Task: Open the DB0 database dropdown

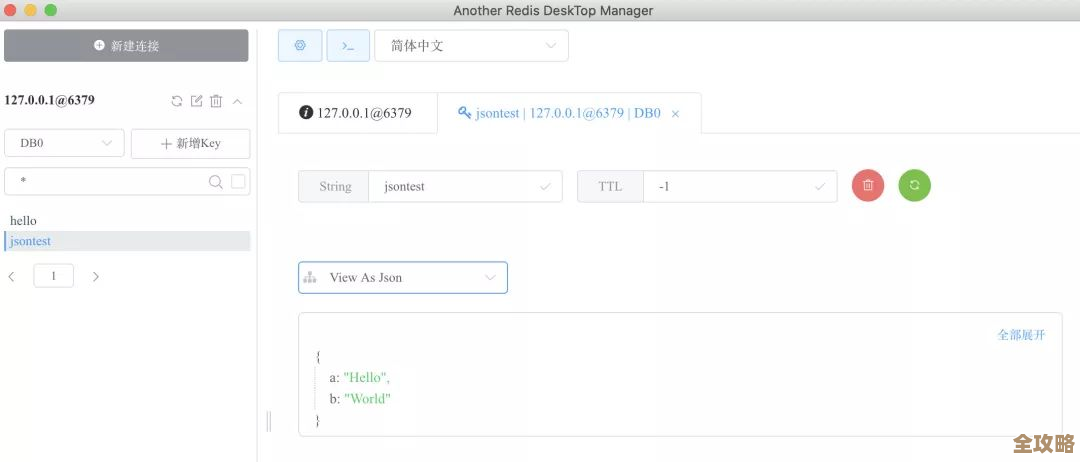Action: (64, 143)
